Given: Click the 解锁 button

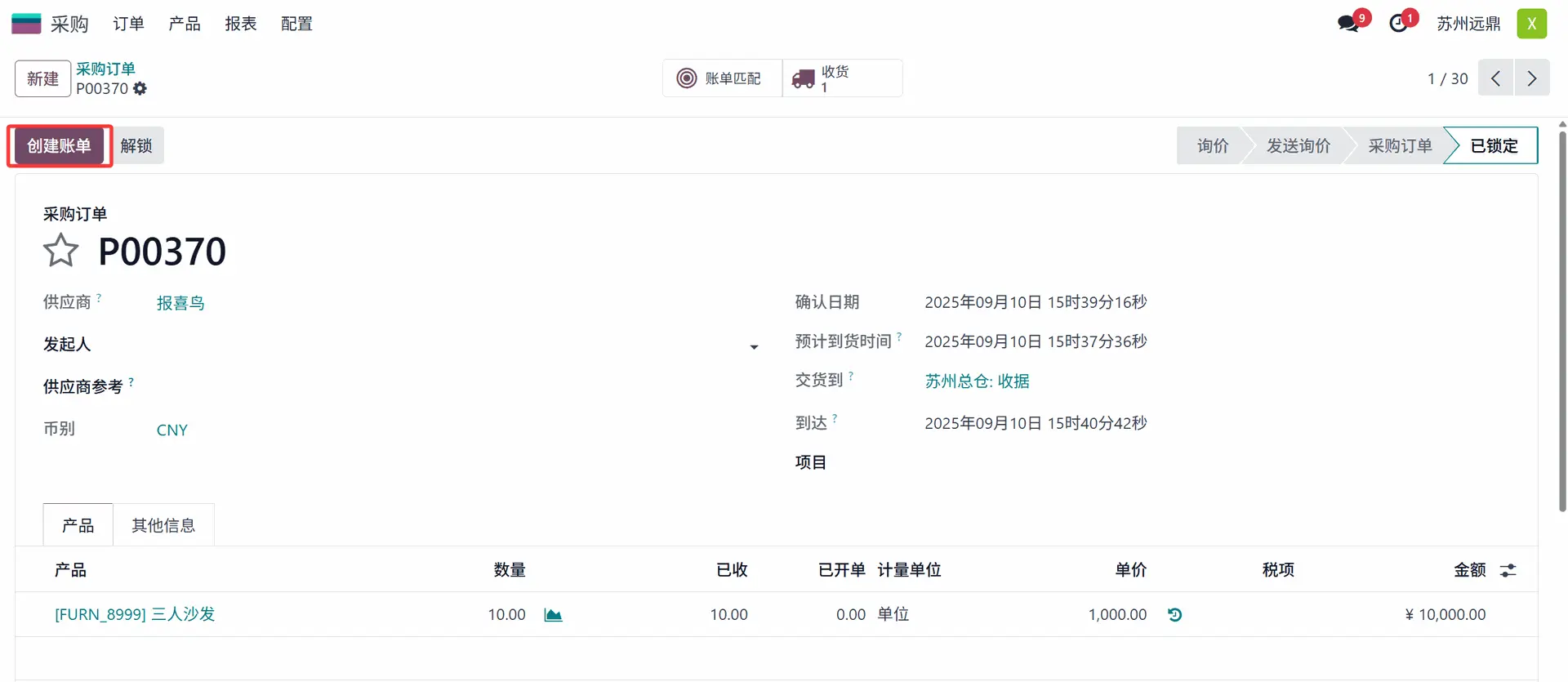Looking at the screenshot, I should point(136,146).
